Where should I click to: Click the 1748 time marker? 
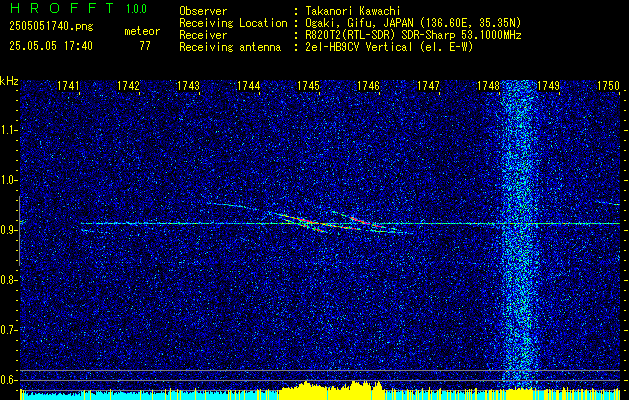[x=488, y=85]
